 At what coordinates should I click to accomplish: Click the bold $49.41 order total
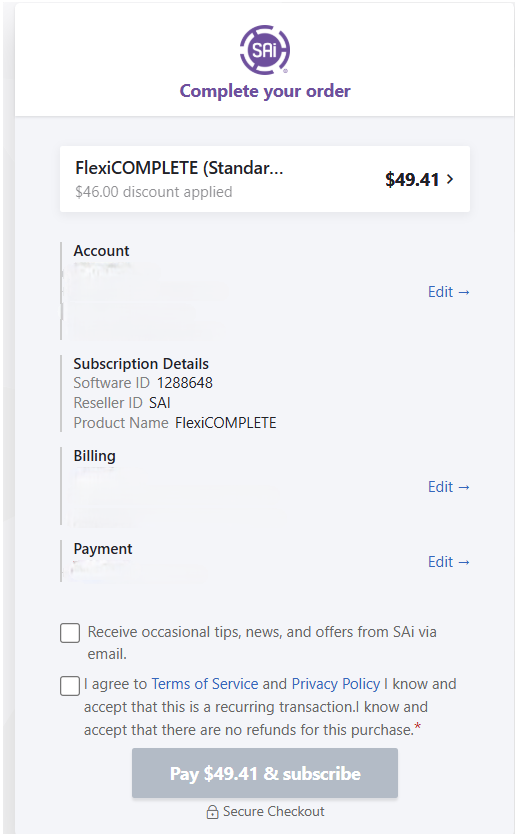coord(412,179)
